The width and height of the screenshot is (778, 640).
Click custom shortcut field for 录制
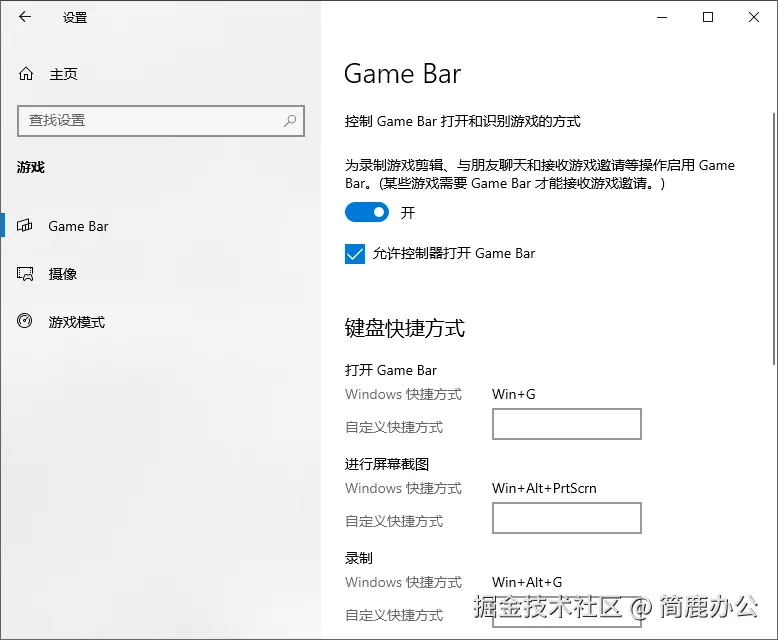[x=567, y=612]
